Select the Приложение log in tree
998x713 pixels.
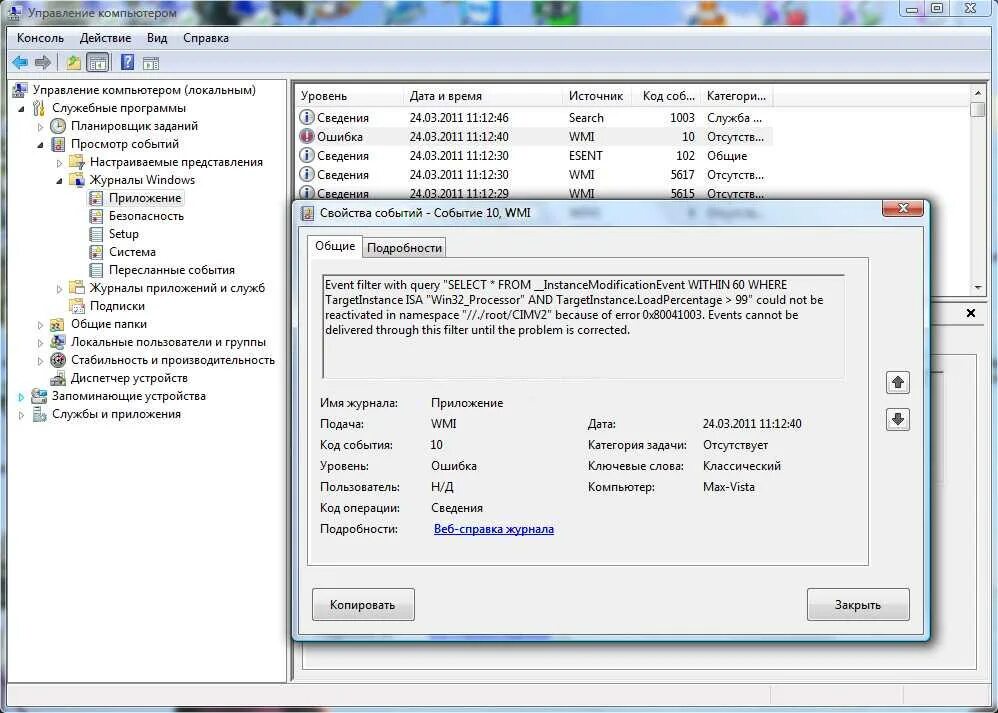[145, 198]
